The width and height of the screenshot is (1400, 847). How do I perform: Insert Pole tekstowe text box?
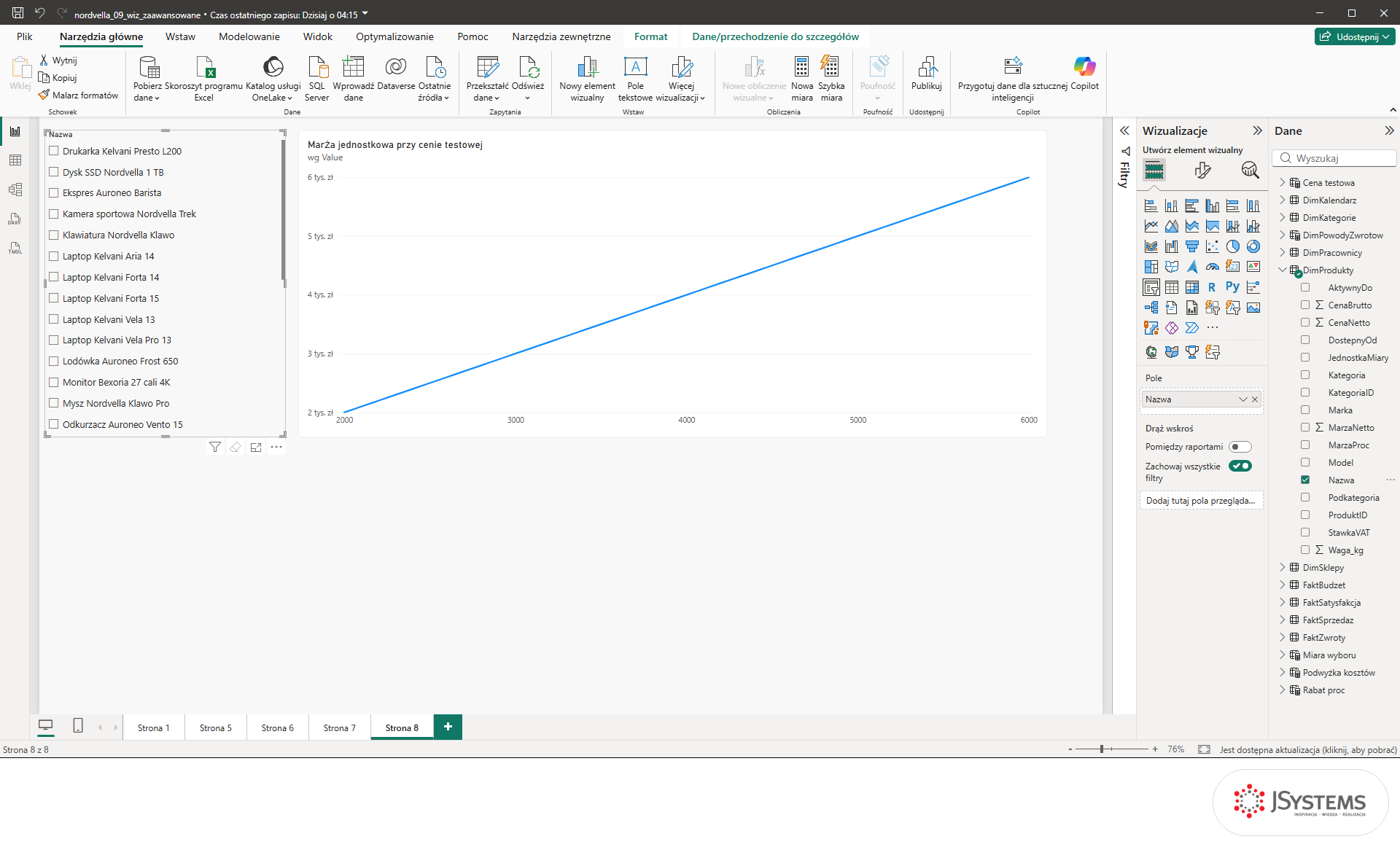[635, 79]
